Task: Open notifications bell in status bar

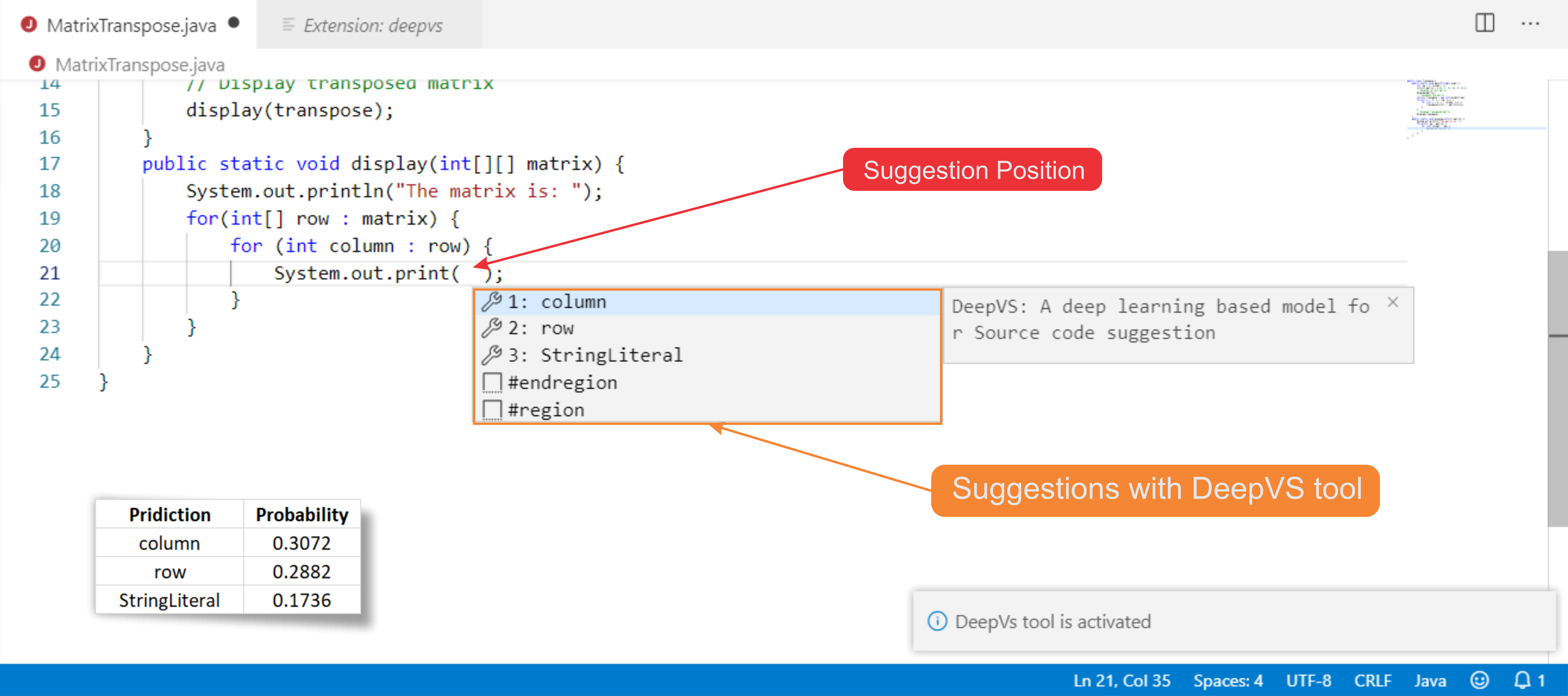Action: 1529,680
